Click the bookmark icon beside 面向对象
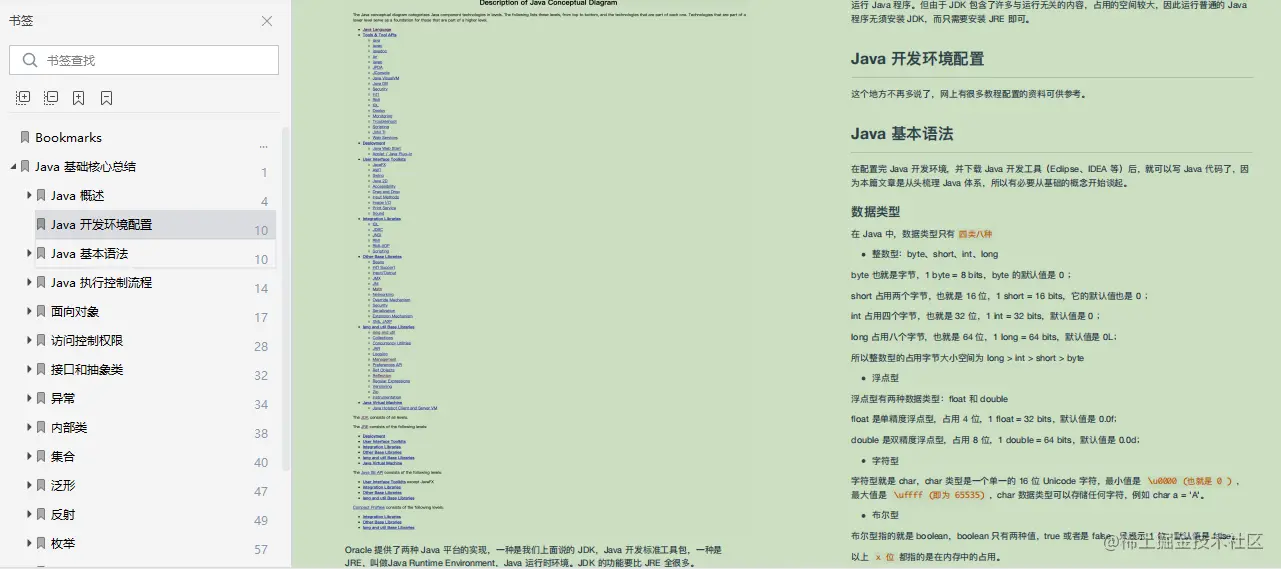The image size is (1281, 569). (x=41, y=312)
